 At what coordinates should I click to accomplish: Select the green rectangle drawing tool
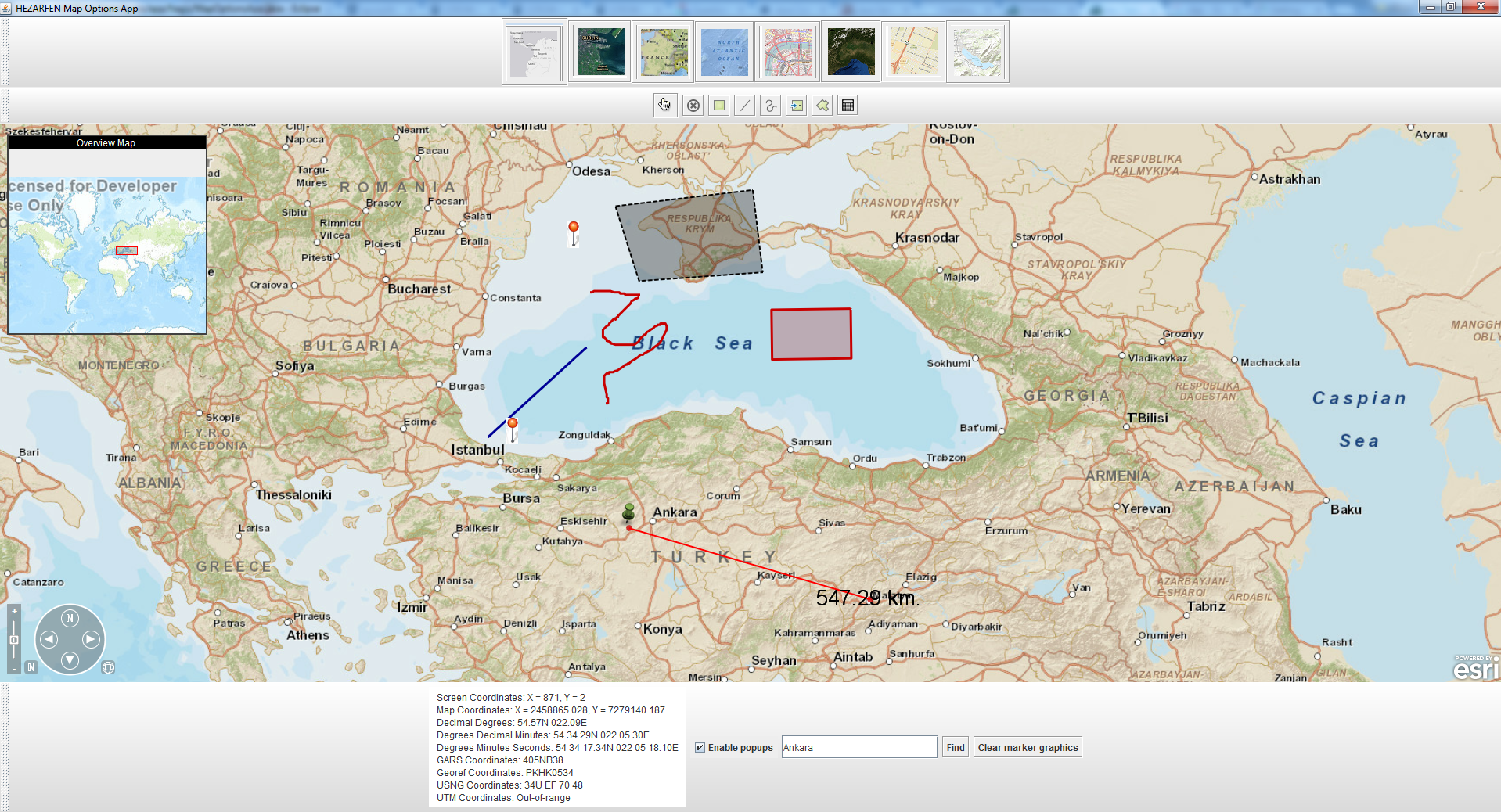(x=719, y=106)
